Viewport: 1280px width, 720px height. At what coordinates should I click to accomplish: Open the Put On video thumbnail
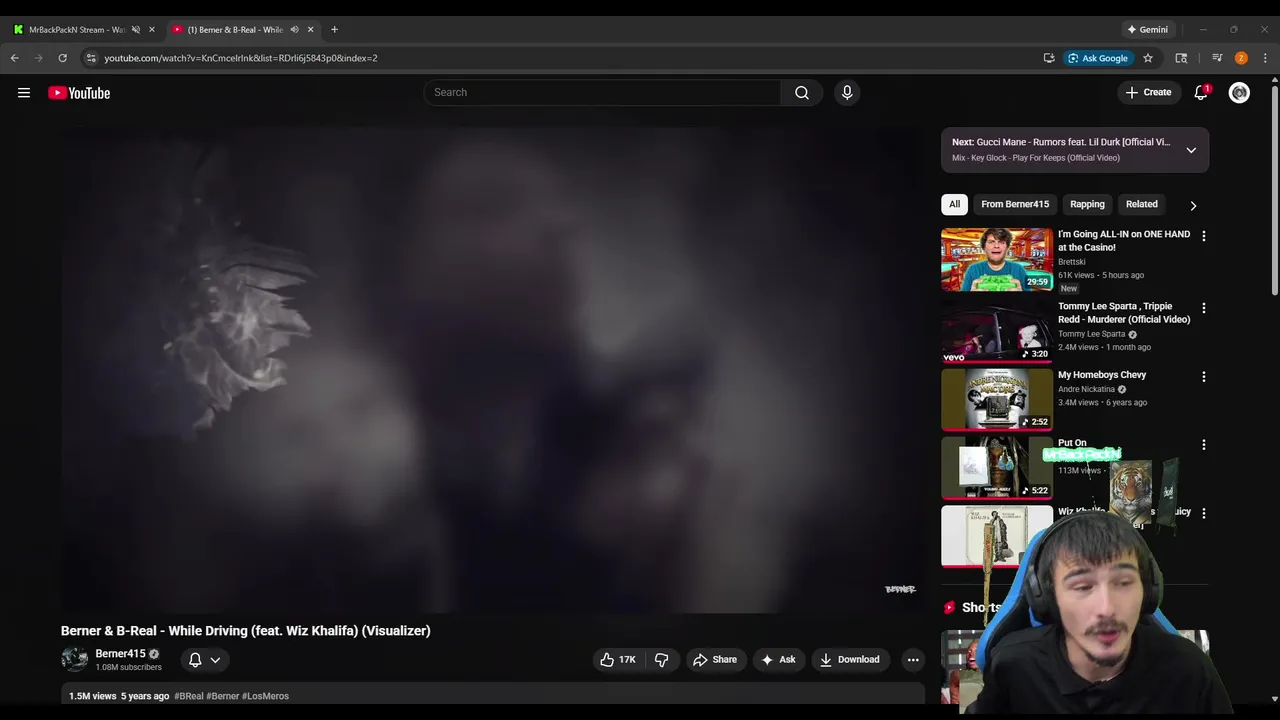[997, 468]
